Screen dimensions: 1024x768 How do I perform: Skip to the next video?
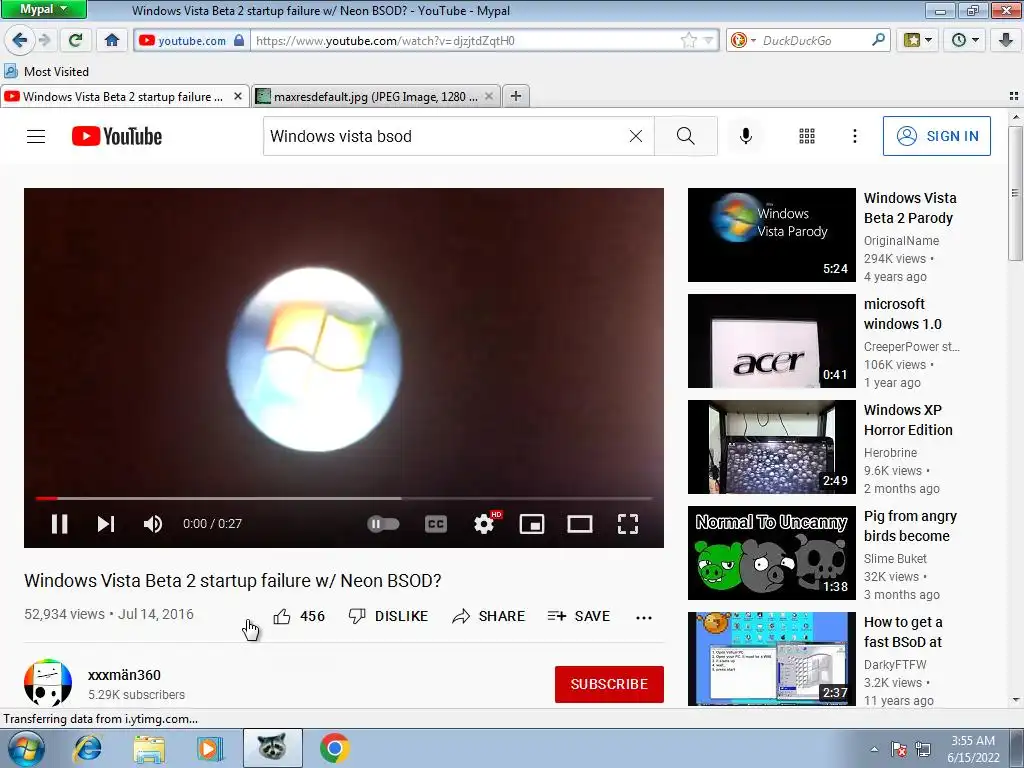tap(106, 524)
